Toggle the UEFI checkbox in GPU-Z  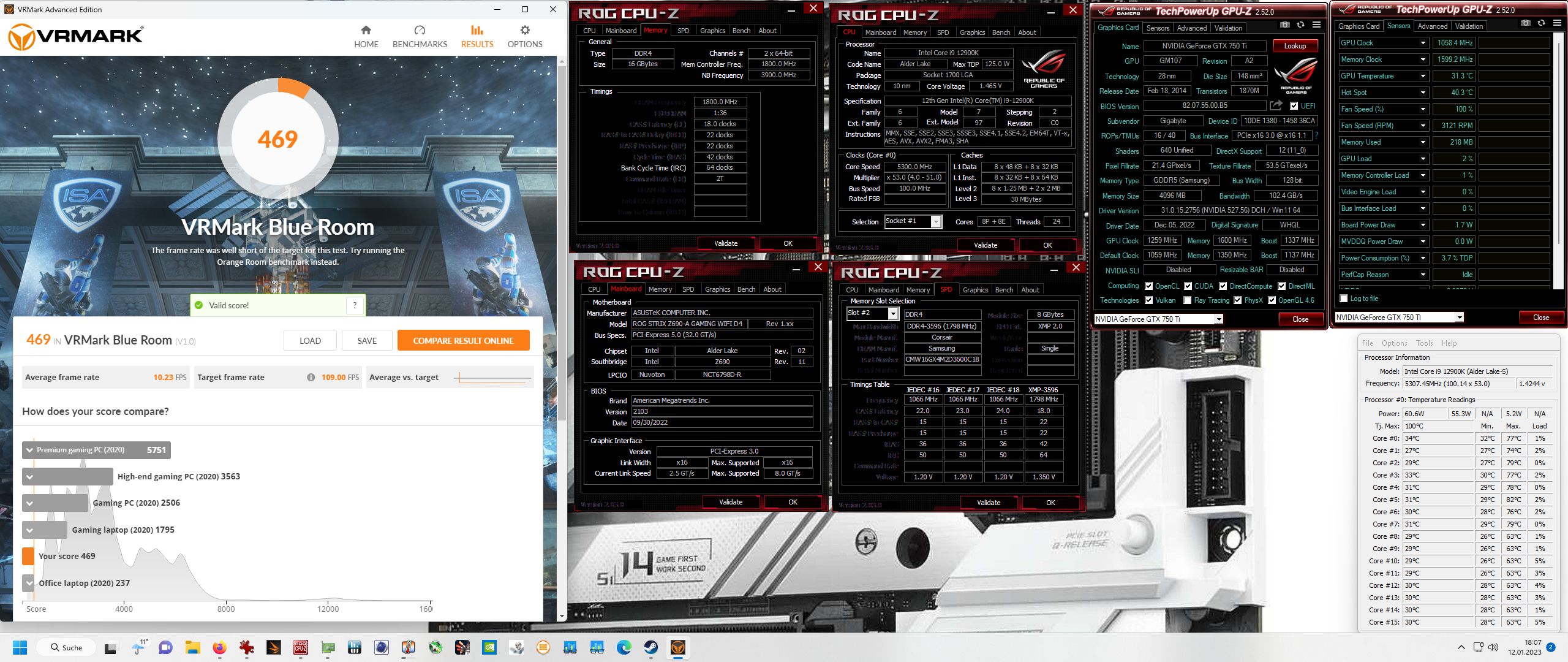coord(1294,105)
